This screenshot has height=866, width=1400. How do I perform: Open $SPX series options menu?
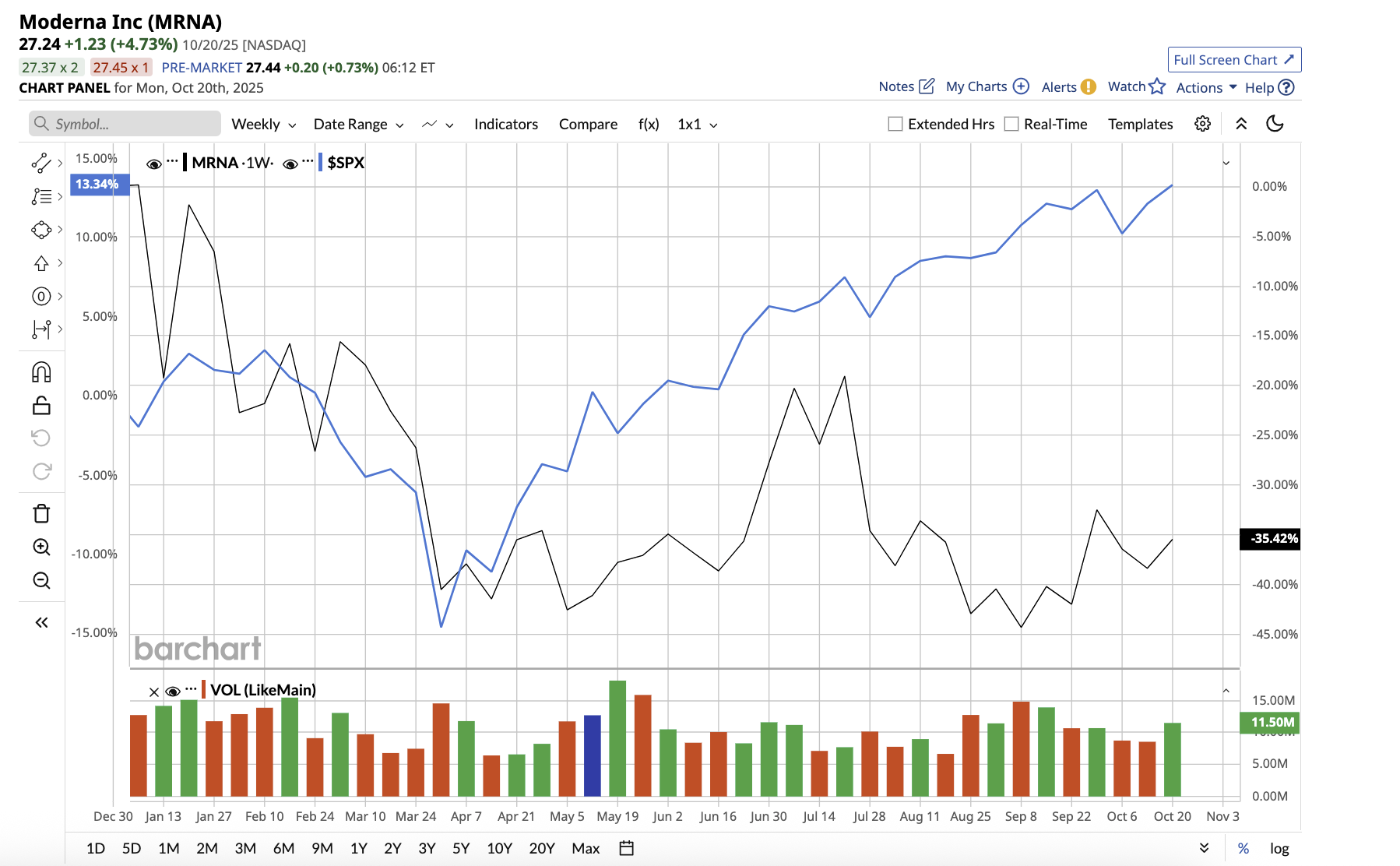coord(308,161)
